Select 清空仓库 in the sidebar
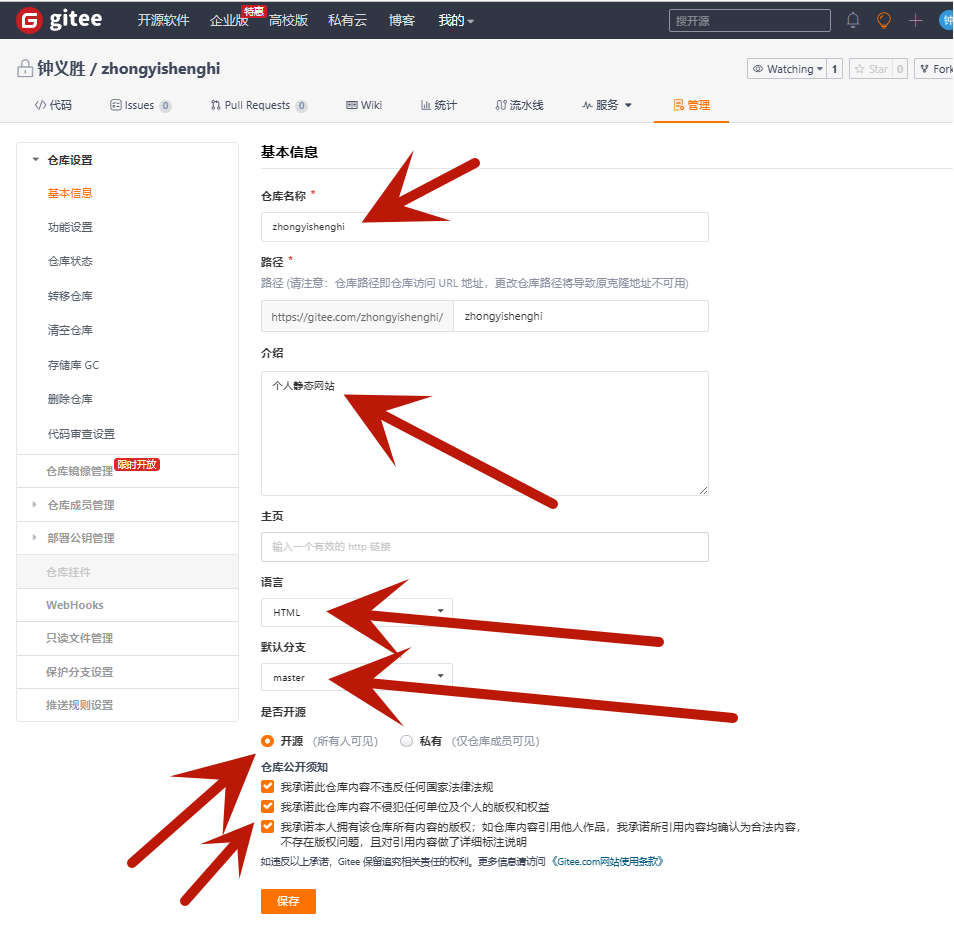The width and height of the screenshot is (954, 930). coord(70,330)
